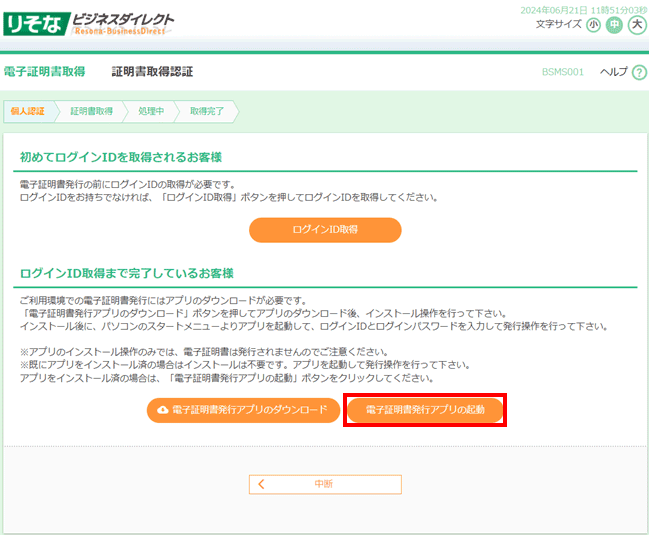649x535 pixels.
Task: Set text size to large (大)
Action: [637, 25]
